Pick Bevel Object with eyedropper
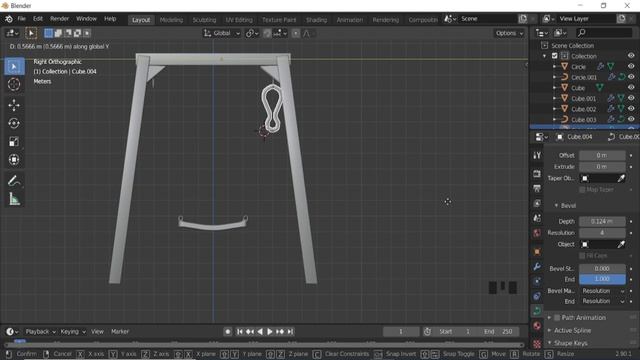This screenshot has height=360, width=640. click(x=621, y=244)
